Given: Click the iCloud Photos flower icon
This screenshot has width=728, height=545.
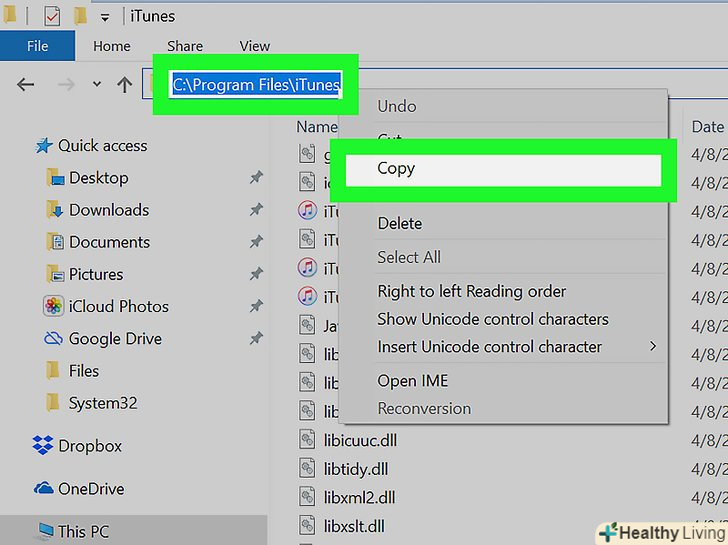Looking at the screenshot, I should (x=53, y=306).
